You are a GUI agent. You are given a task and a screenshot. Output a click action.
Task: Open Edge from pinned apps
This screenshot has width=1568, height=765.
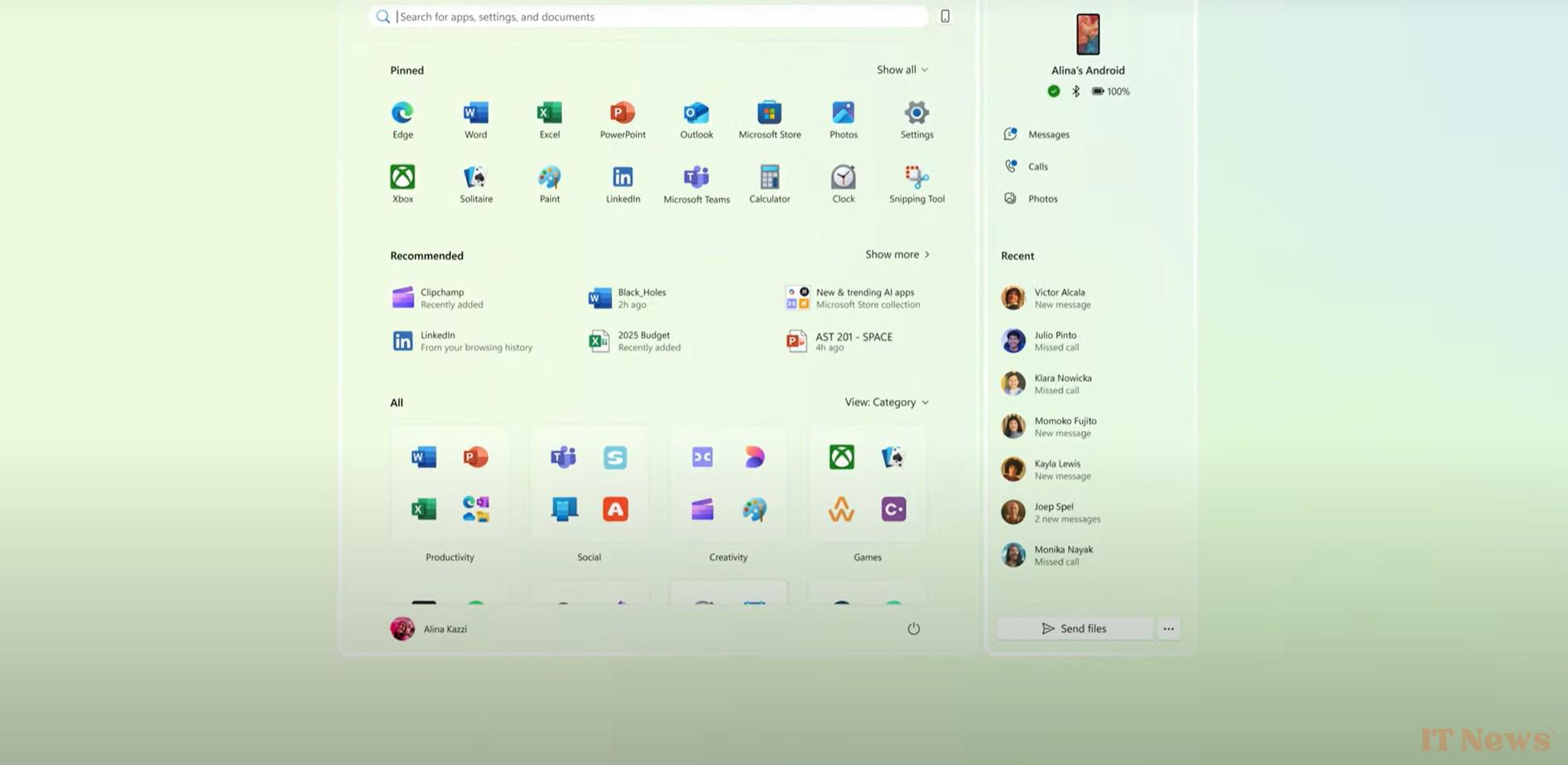click(x=402, y=119)
